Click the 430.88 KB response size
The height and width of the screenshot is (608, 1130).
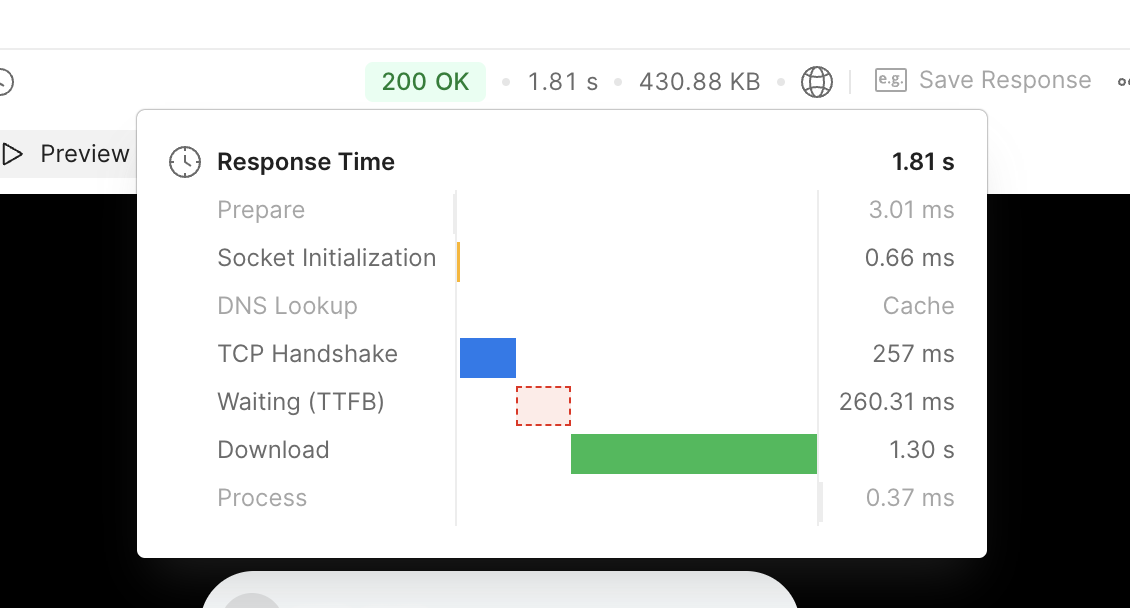(x=699, y=81)
